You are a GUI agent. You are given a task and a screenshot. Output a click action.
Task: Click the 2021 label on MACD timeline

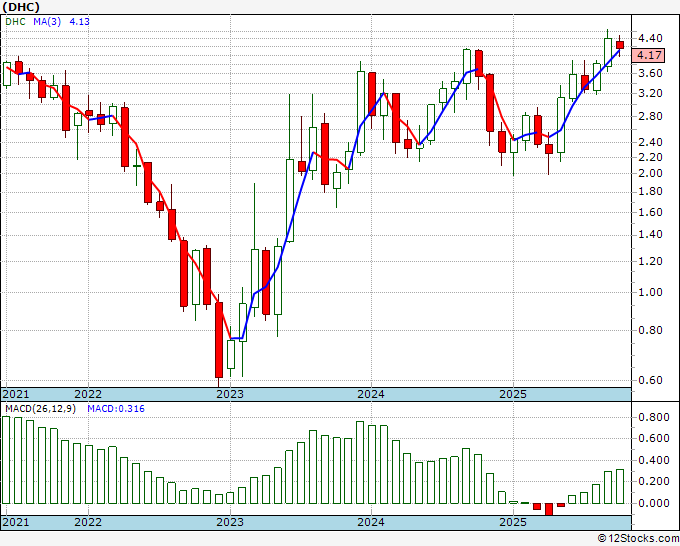tap(16, 522)
